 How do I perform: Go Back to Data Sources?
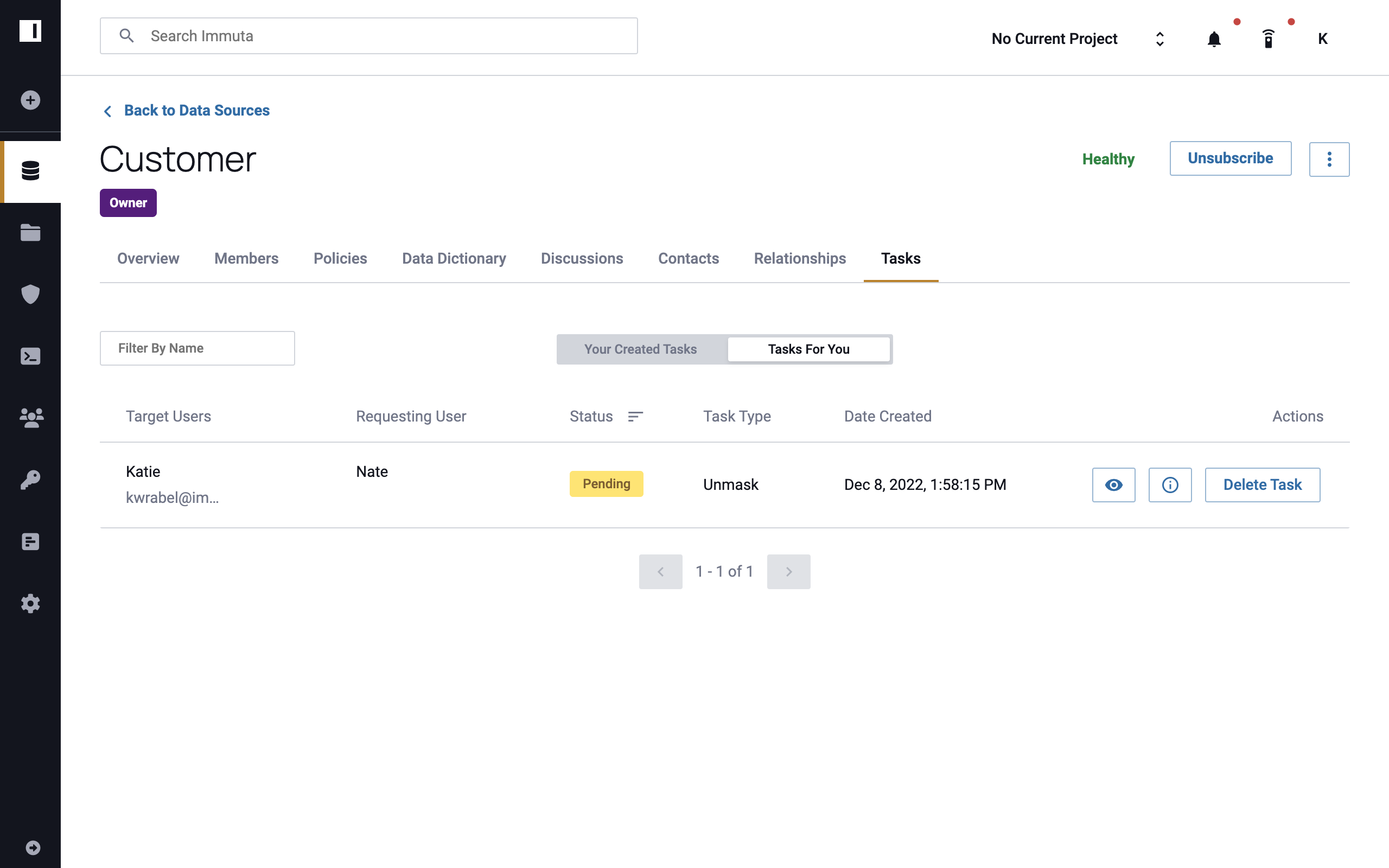click(197, 110)
